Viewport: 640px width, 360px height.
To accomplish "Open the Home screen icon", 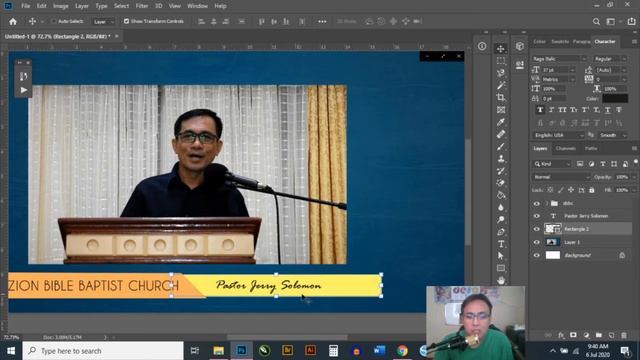I will (13, 21).
